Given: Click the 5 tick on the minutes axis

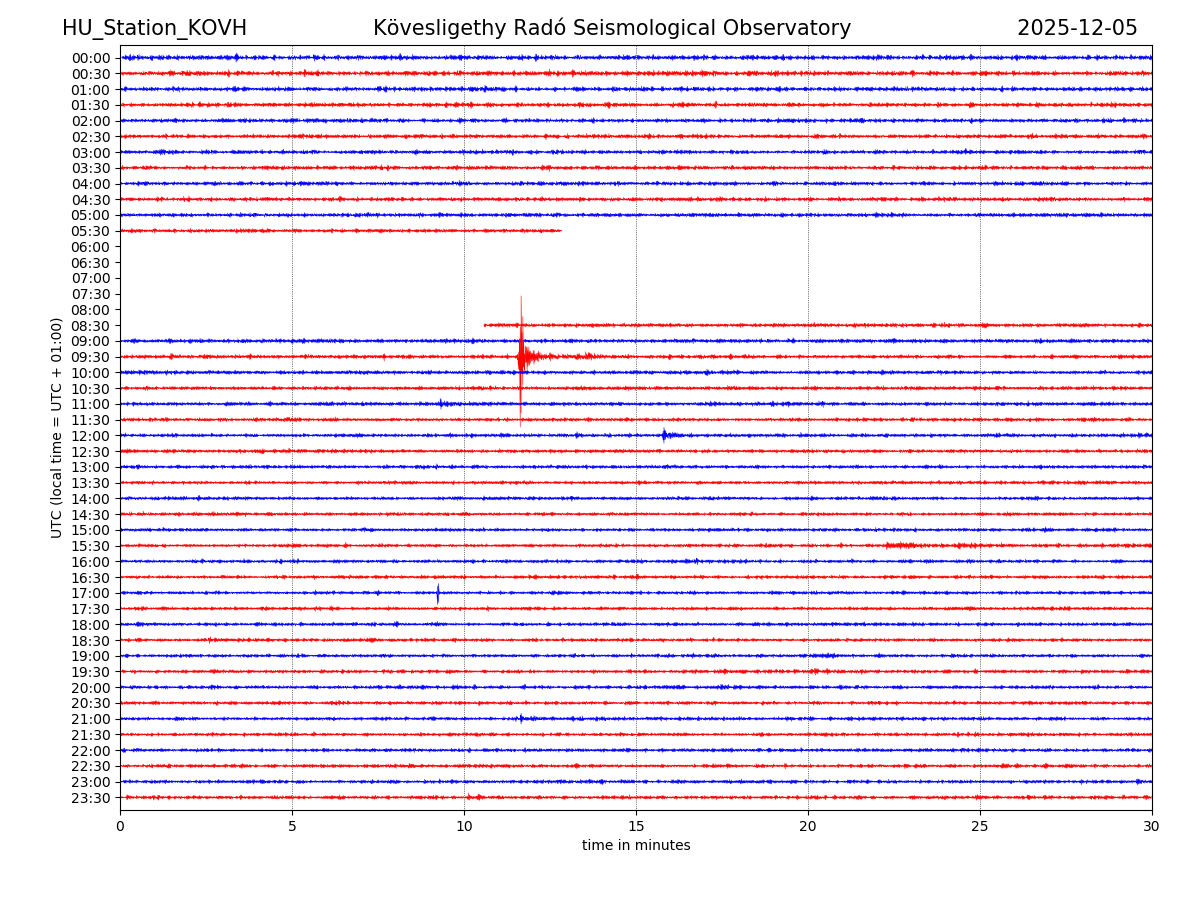Looking at the screenshot, I should pos(292,826).
